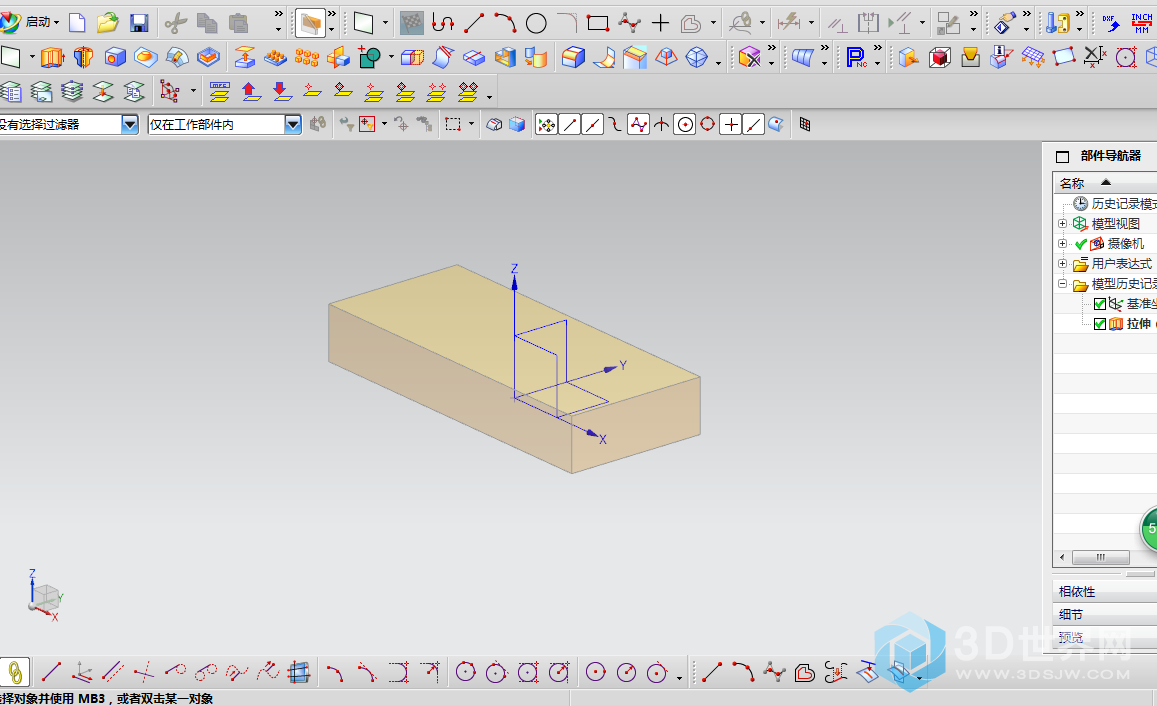Select the Circle sketch tool

(x=536, y=23)
